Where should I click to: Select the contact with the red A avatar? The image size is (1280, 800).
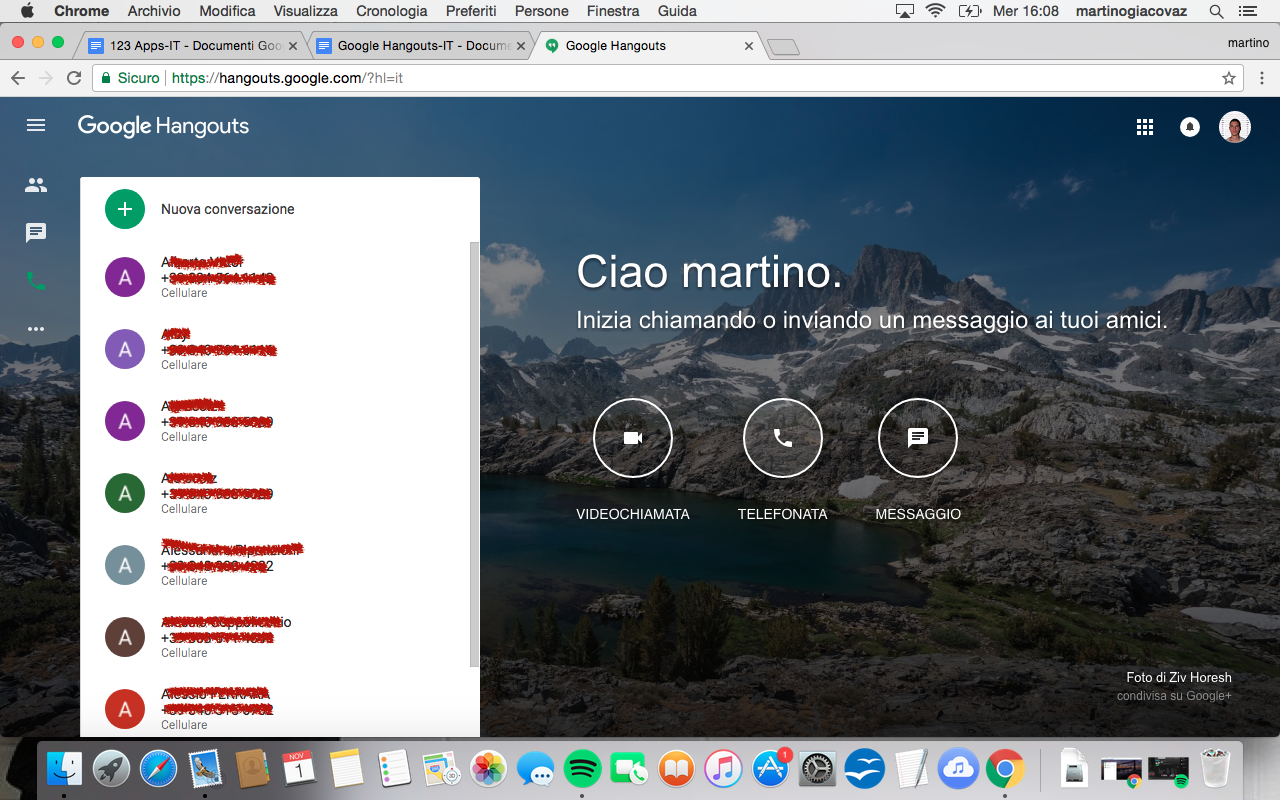click(125, 709)
